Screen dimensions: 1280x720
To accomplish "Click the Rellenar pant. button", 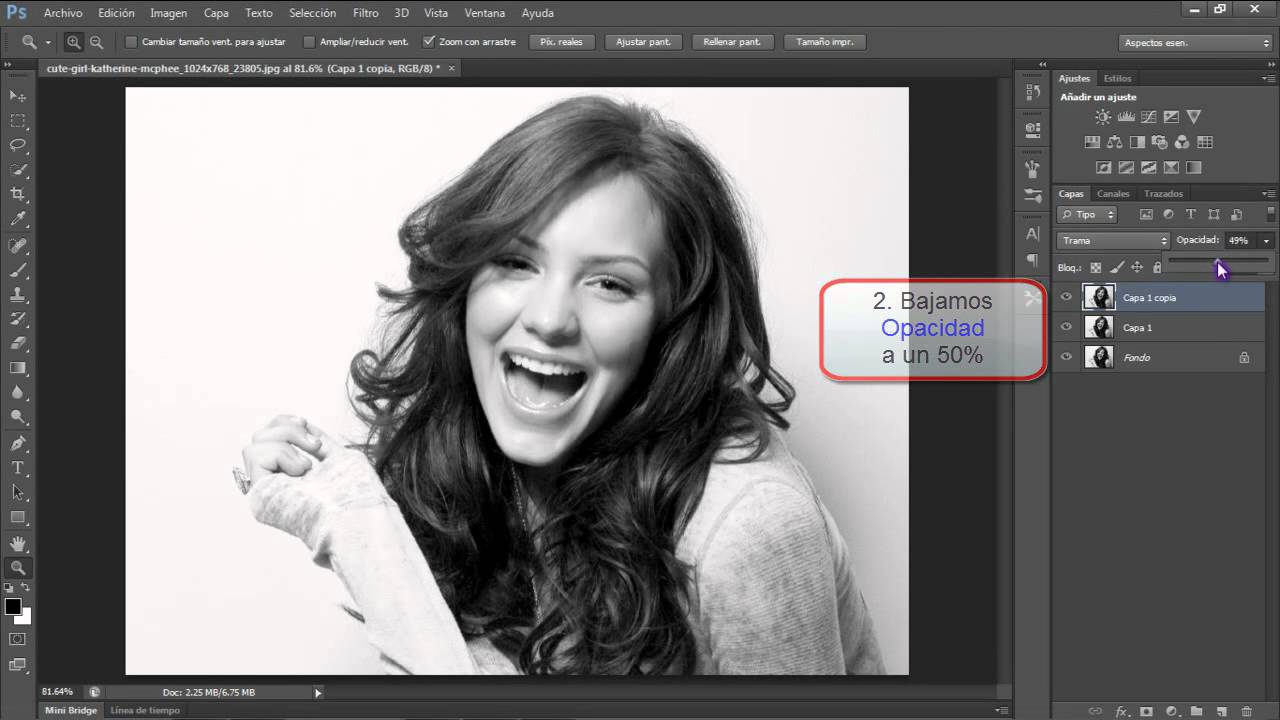I will [732, 42].
